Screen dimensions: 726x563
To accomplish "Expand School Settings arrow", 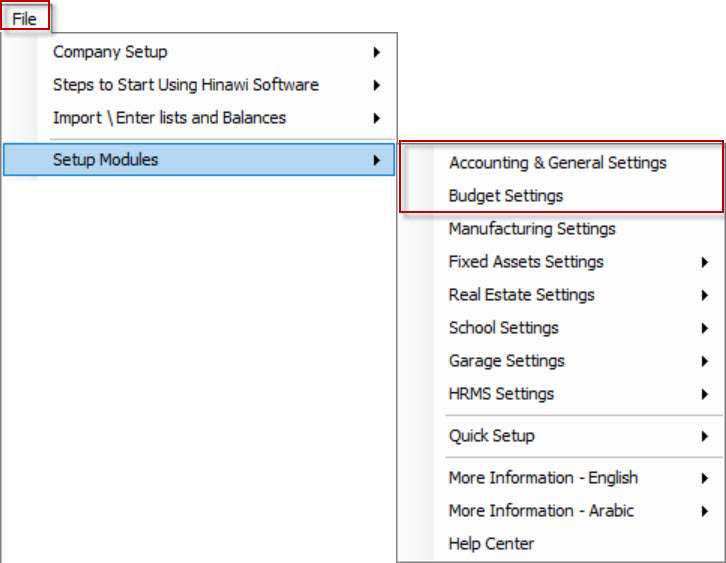I will [705, 328].
